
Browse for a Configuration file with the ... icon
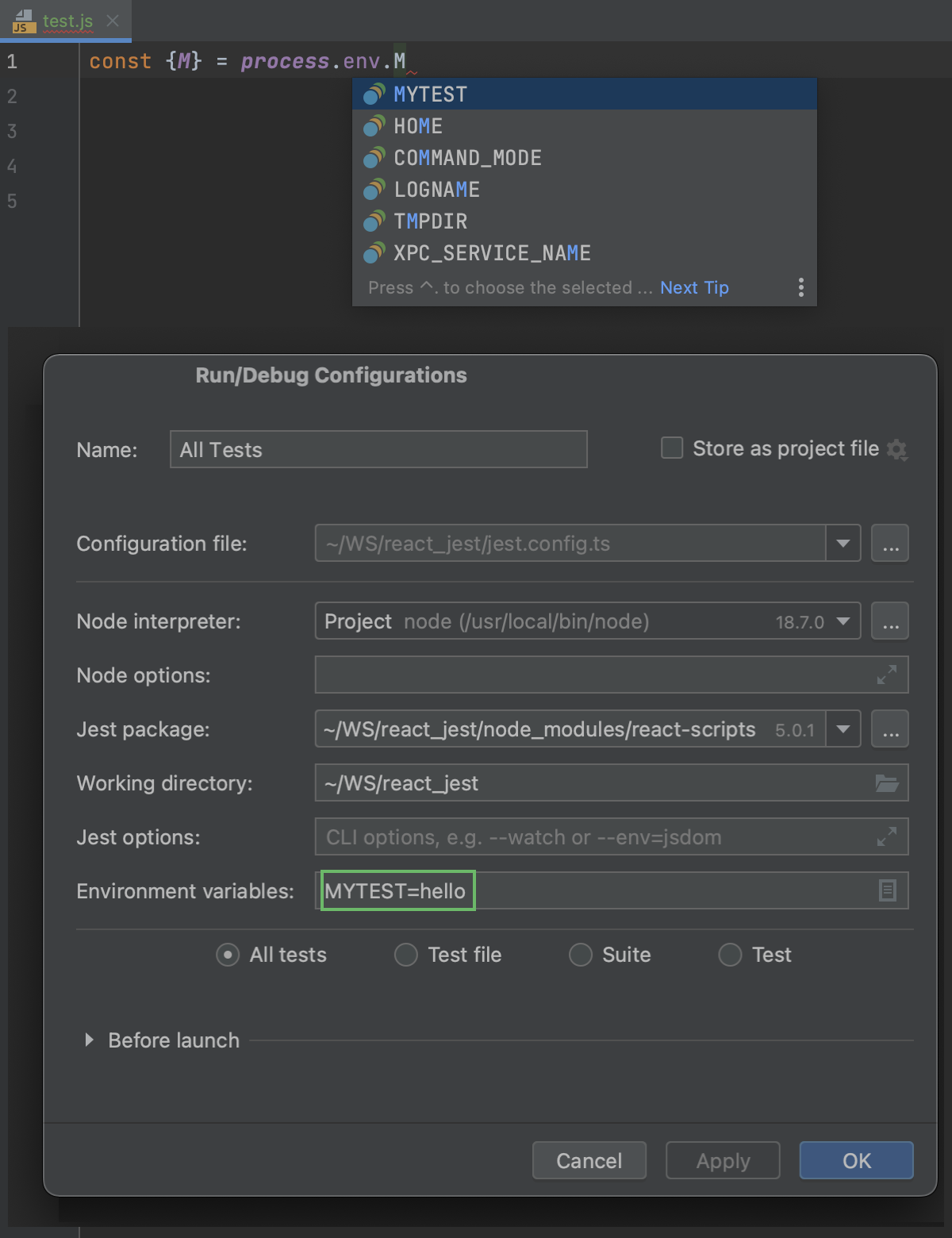(x=889, y=543)
